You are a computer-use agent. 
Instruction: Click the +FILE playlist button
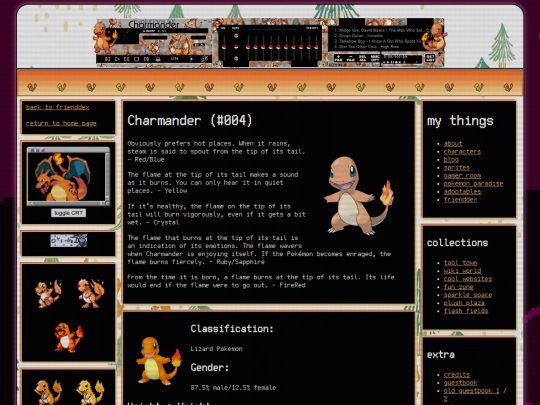[339, 58]
